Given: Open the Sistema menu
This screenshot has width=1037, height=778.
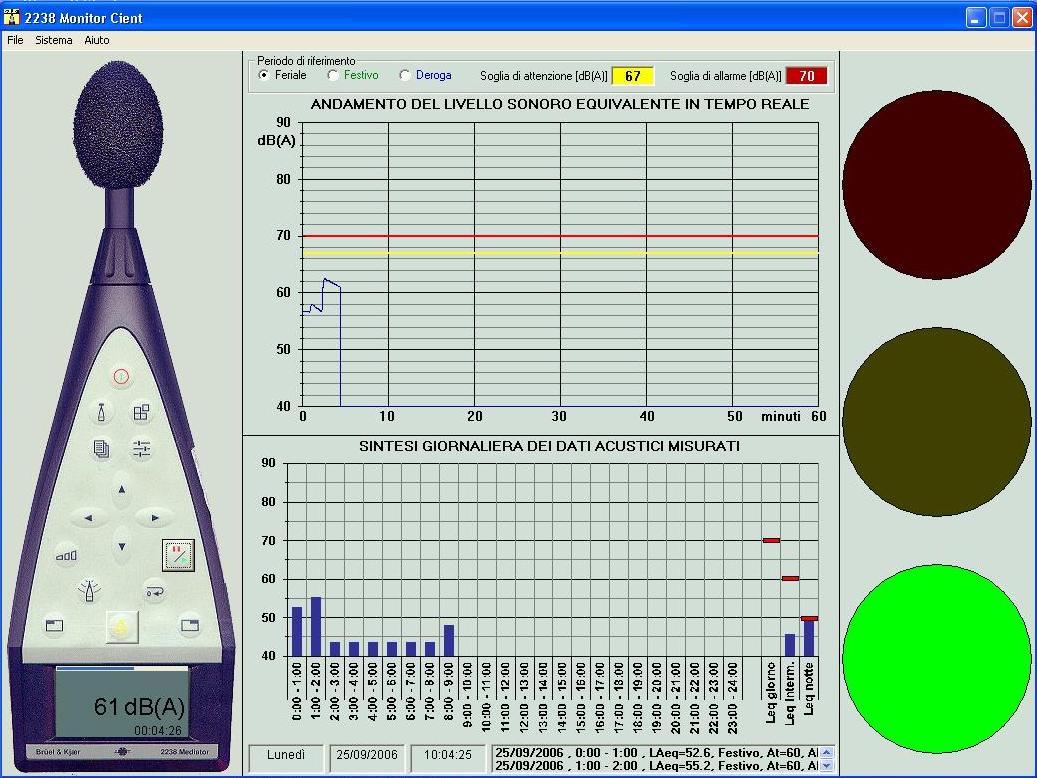Looking at the screenshot, I should (x=54, y=40).
